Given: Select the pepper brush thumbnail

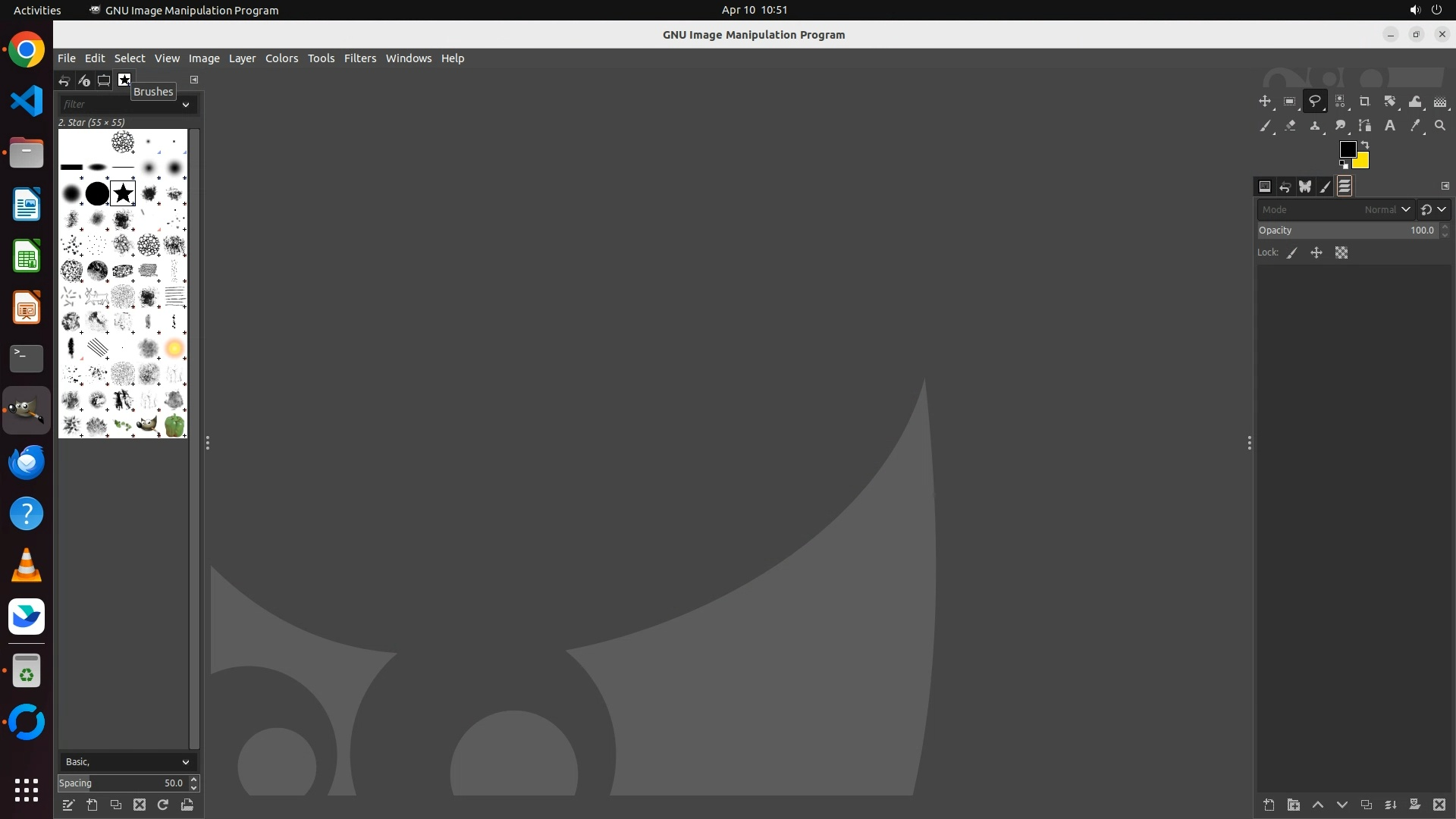Looking at the screenshot, I should tap(174, 425).
